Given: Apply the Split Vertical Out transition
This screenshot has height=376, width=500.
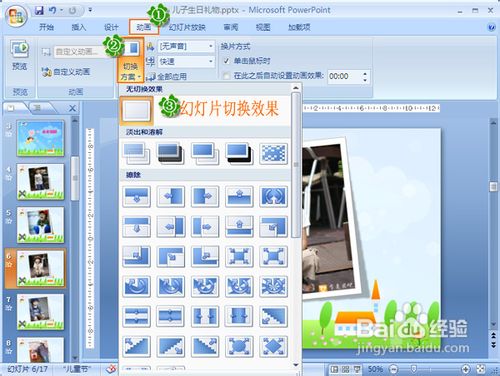Looking at the screenshot, I should [x=239, y=316].
